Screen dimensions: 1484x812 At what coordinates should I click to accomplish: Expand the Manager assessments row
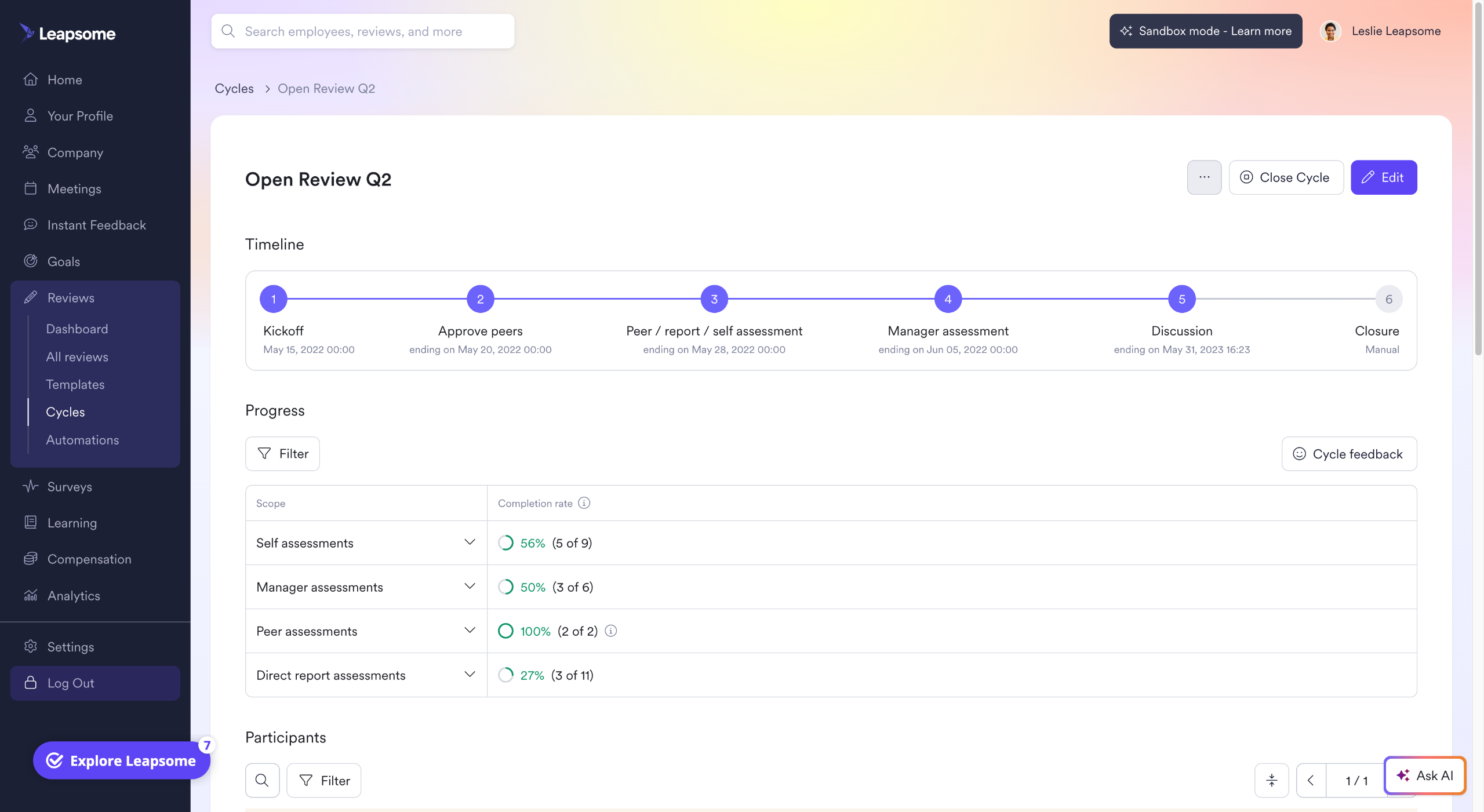470,587
